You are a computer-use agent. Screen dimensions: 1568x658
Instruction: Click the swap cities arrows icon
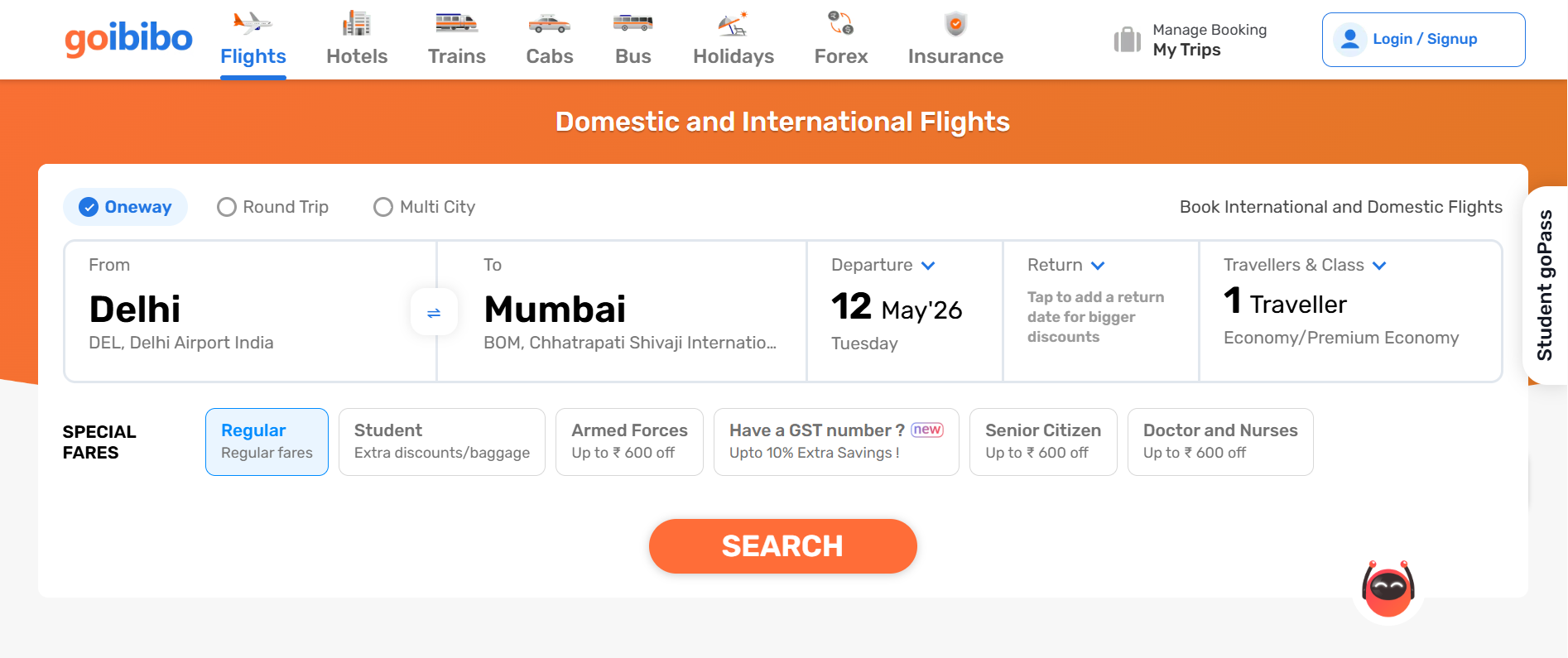[434, 312]
